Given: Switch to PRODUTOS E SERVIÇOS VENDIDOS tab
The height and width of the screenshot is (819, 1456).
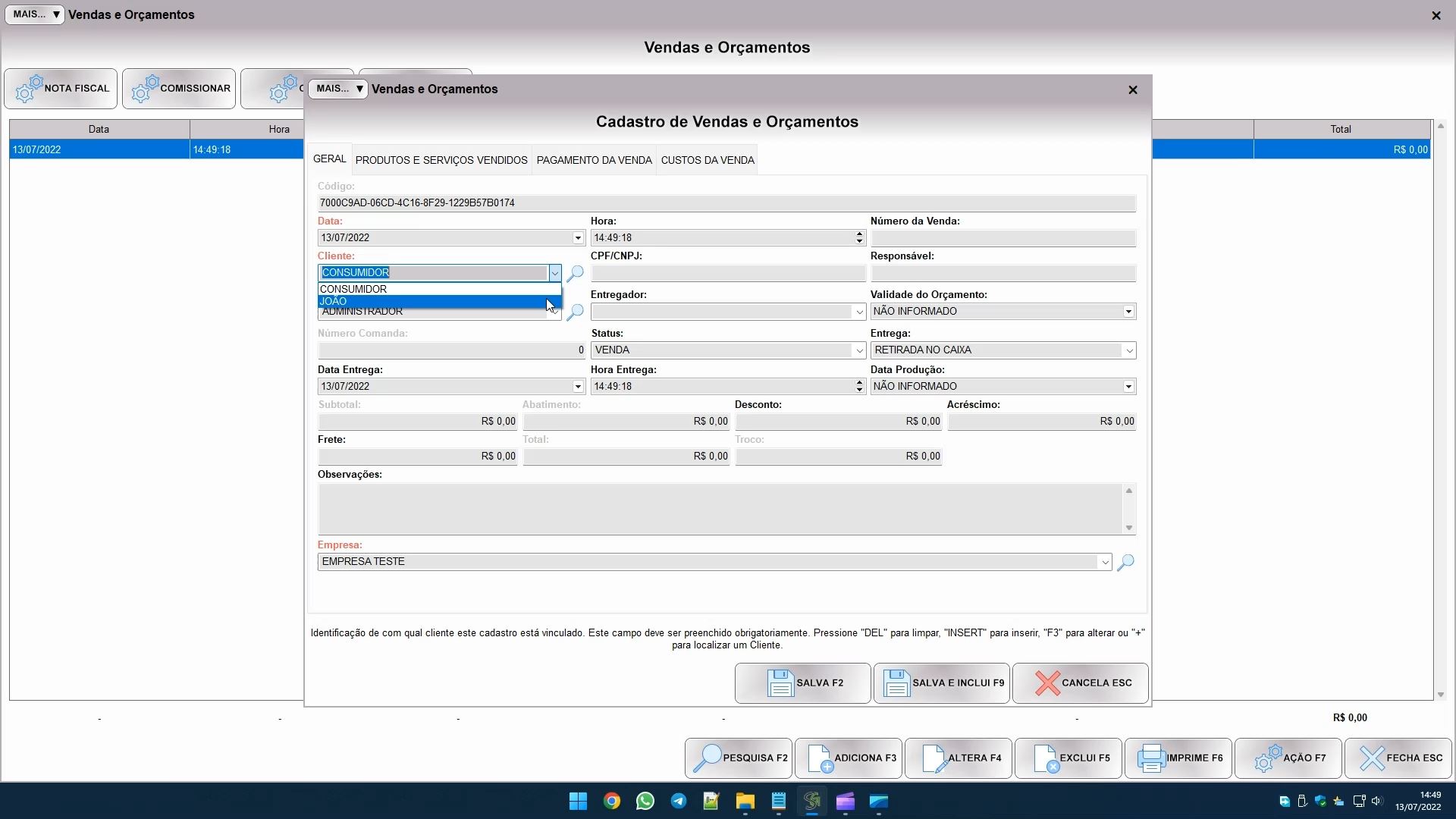Looking at the screenshot, I should coord(441,160).
